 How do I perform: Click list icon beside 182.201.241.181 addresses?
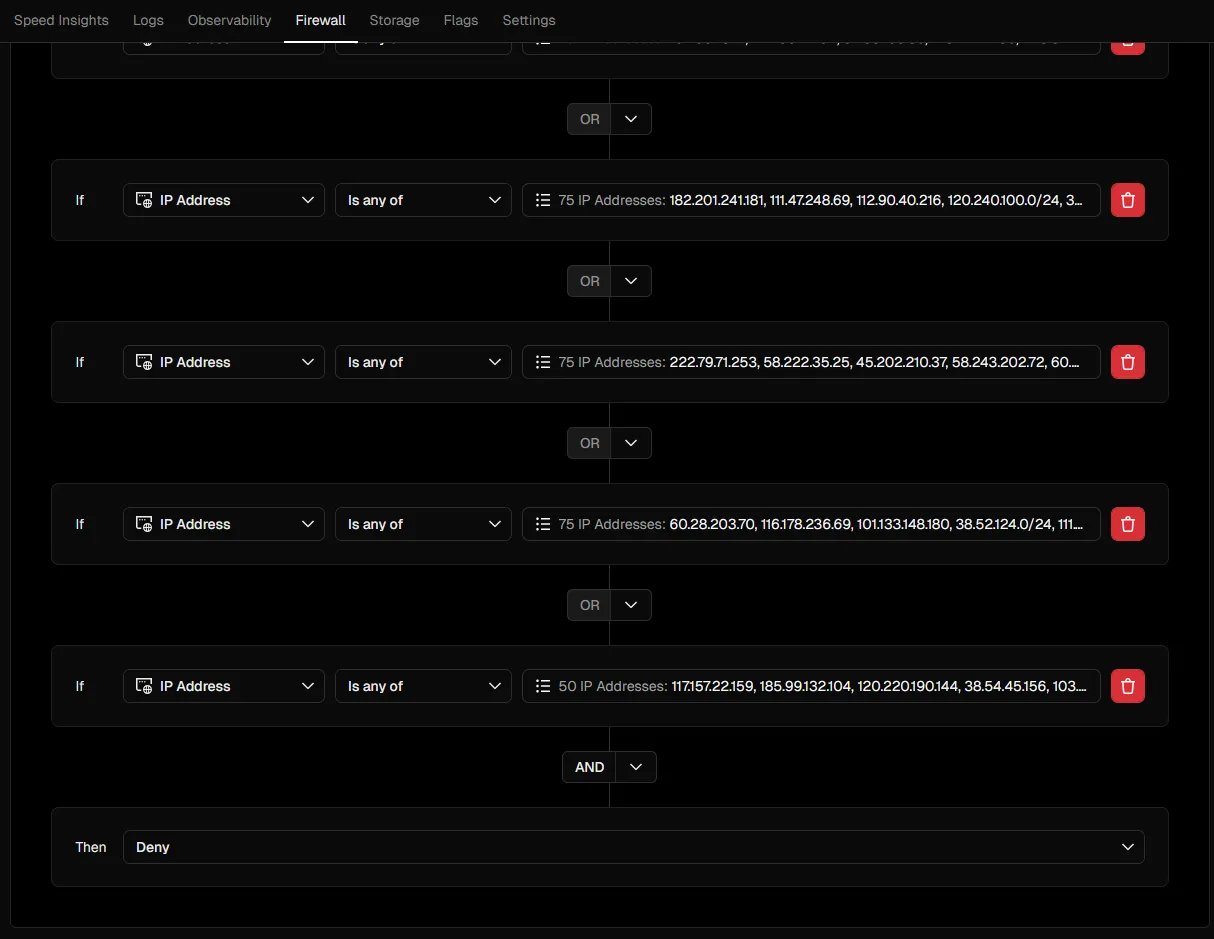(543, 200)
